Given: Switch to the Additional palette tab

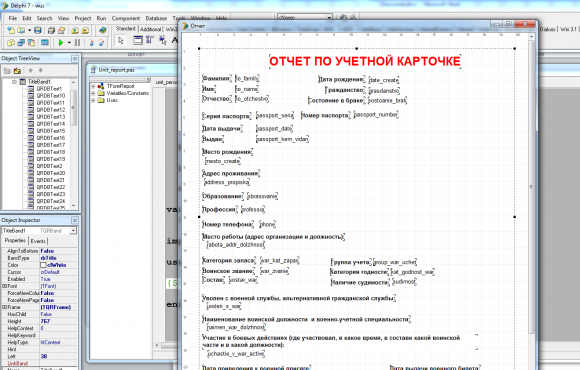Looking at the screenshot, I should pos(151,29).
